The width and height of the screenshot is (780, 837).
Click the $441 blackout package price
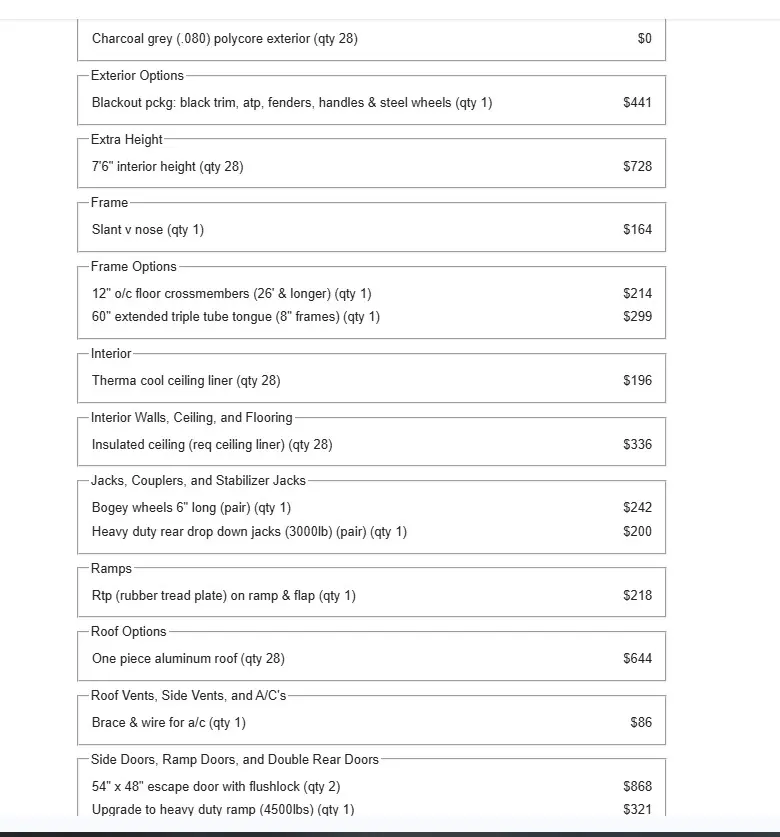pos(637,102)
